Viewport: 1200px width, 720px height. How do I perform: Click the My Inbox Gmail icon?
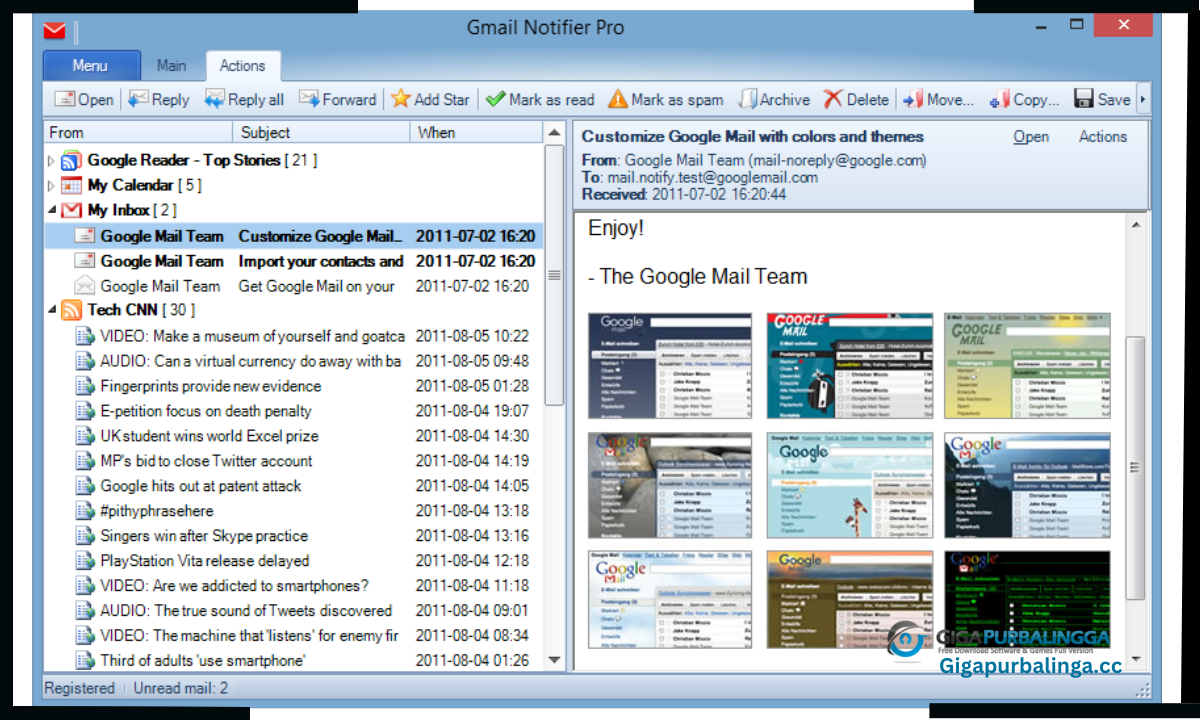(71, 210)
